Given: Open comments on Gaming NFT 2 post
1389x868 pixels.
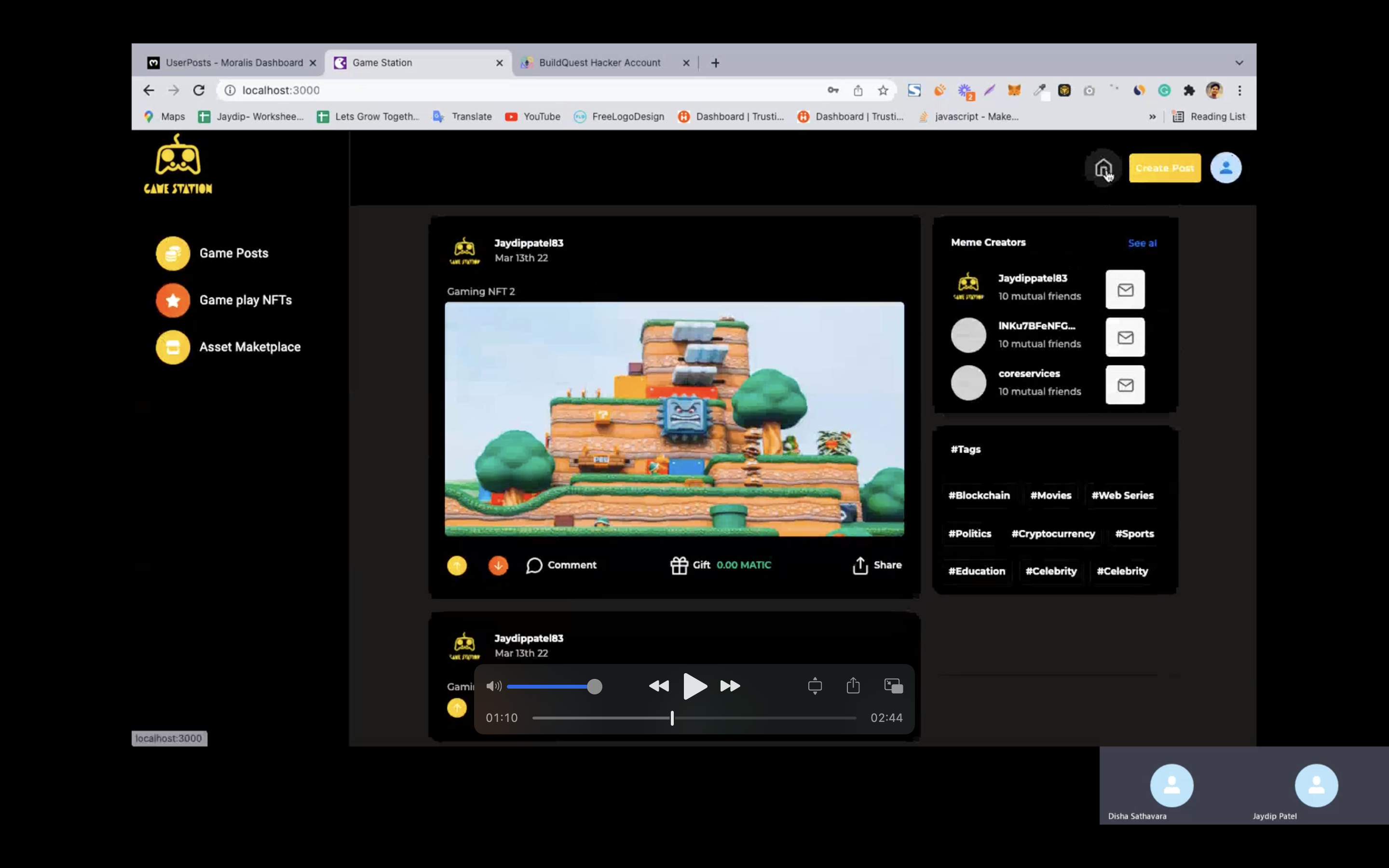Looking at the screenshot, I should click(x=561, y=566).
